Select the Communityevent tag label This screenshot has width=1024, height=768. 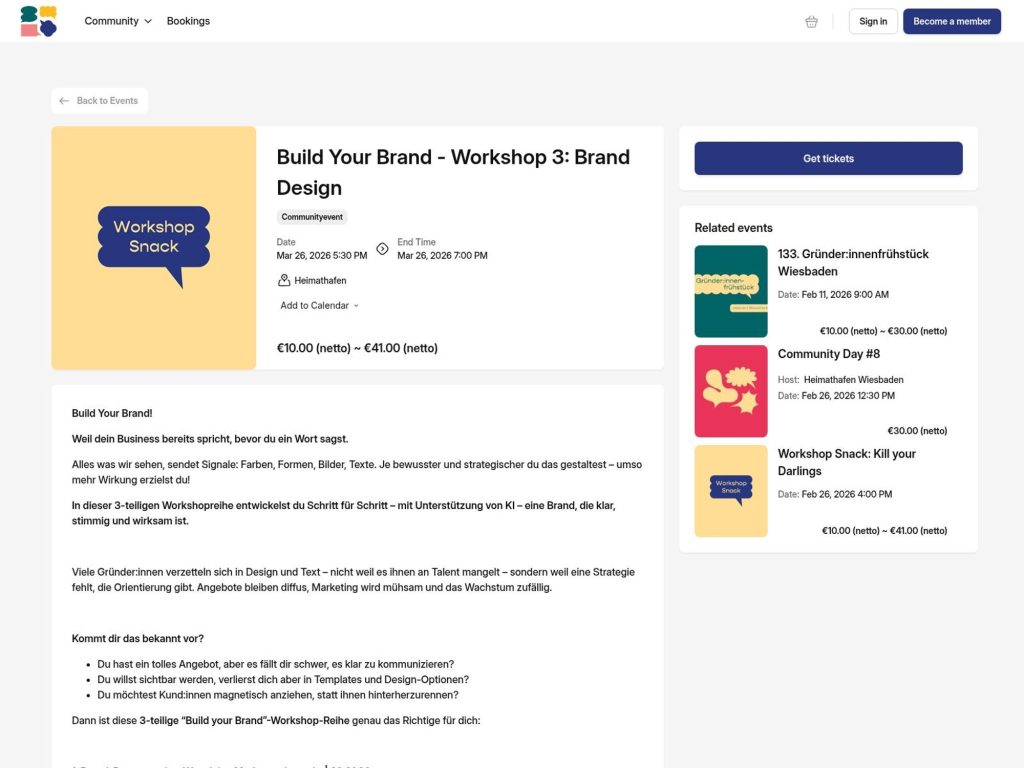[311, 216]
